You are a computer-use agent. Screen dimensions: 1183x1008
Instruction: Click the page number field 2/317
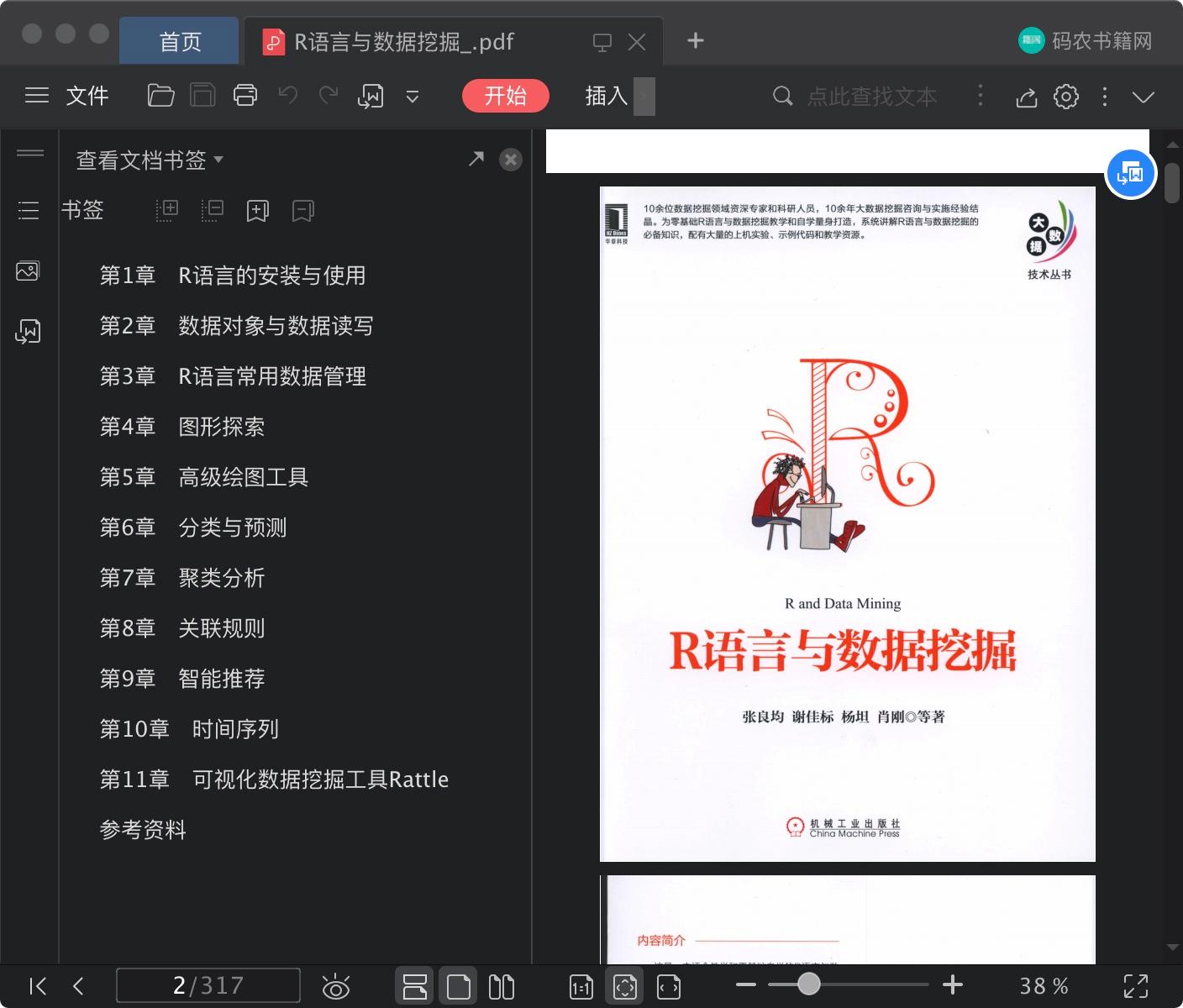208,985
